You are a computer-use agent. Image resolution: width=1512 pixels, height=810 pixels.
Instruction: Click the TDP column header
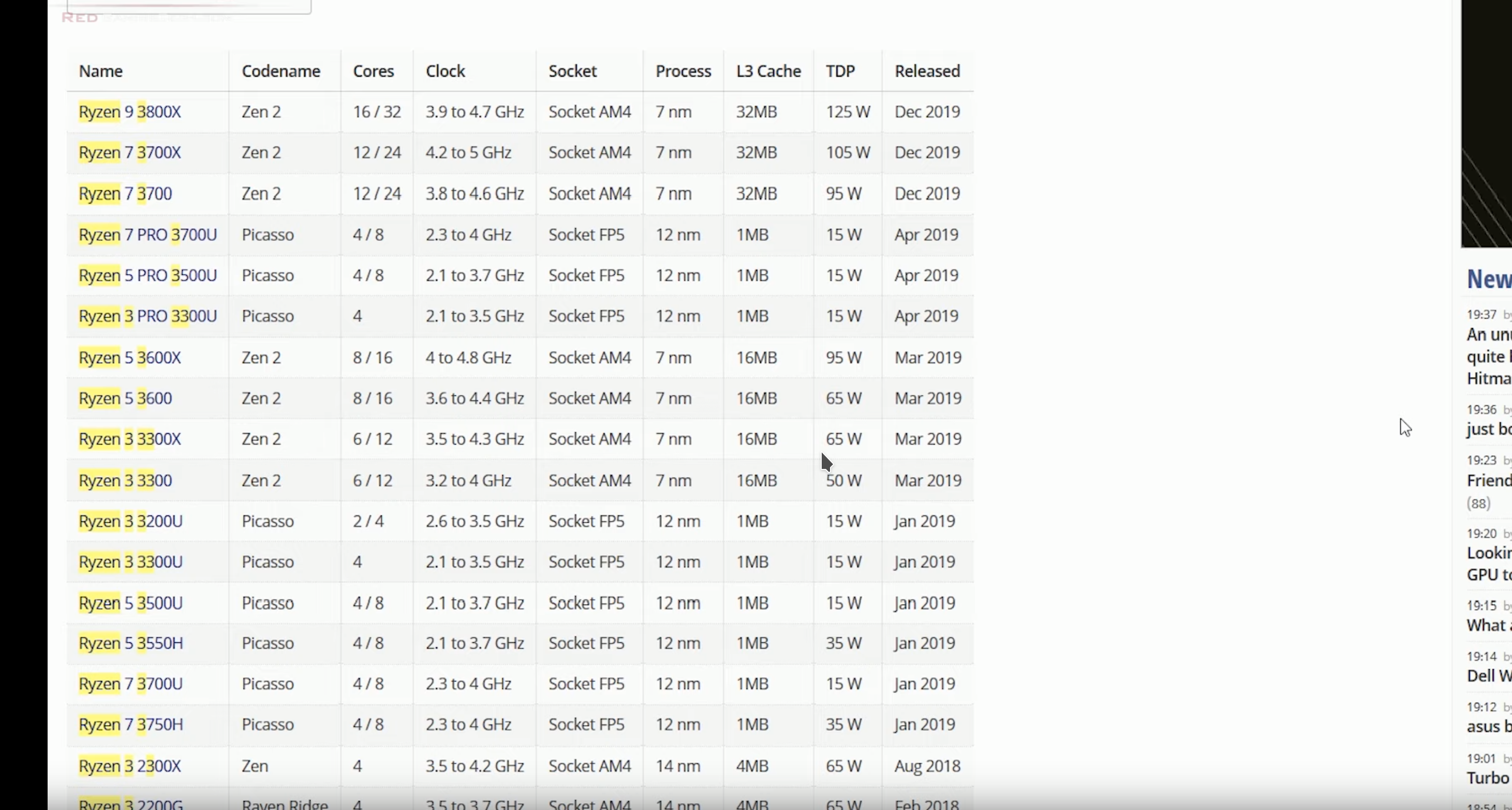[840, 71]
